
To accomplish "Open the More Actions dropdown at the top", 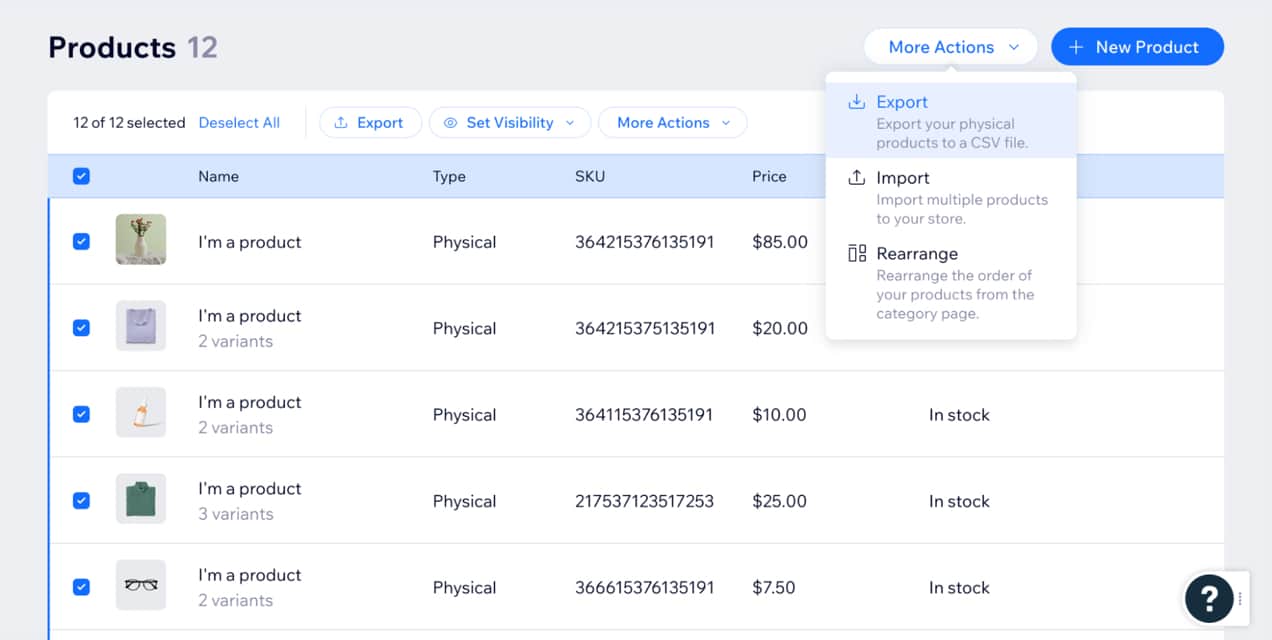I will pos(948,46).
